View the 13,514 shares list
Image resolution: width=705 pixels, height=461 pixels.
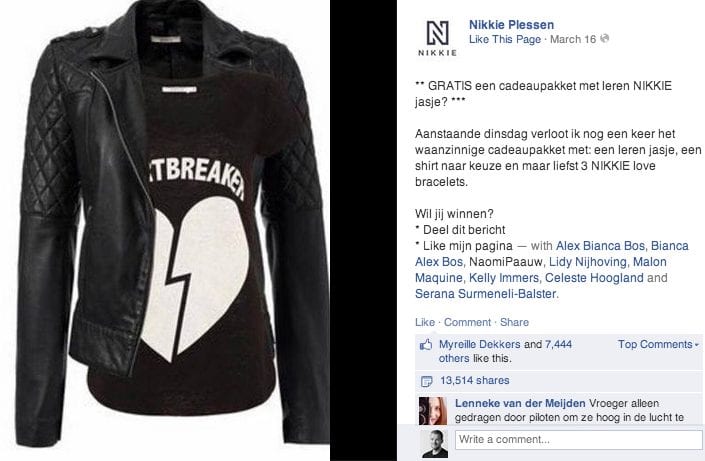(x=474, y=380)
